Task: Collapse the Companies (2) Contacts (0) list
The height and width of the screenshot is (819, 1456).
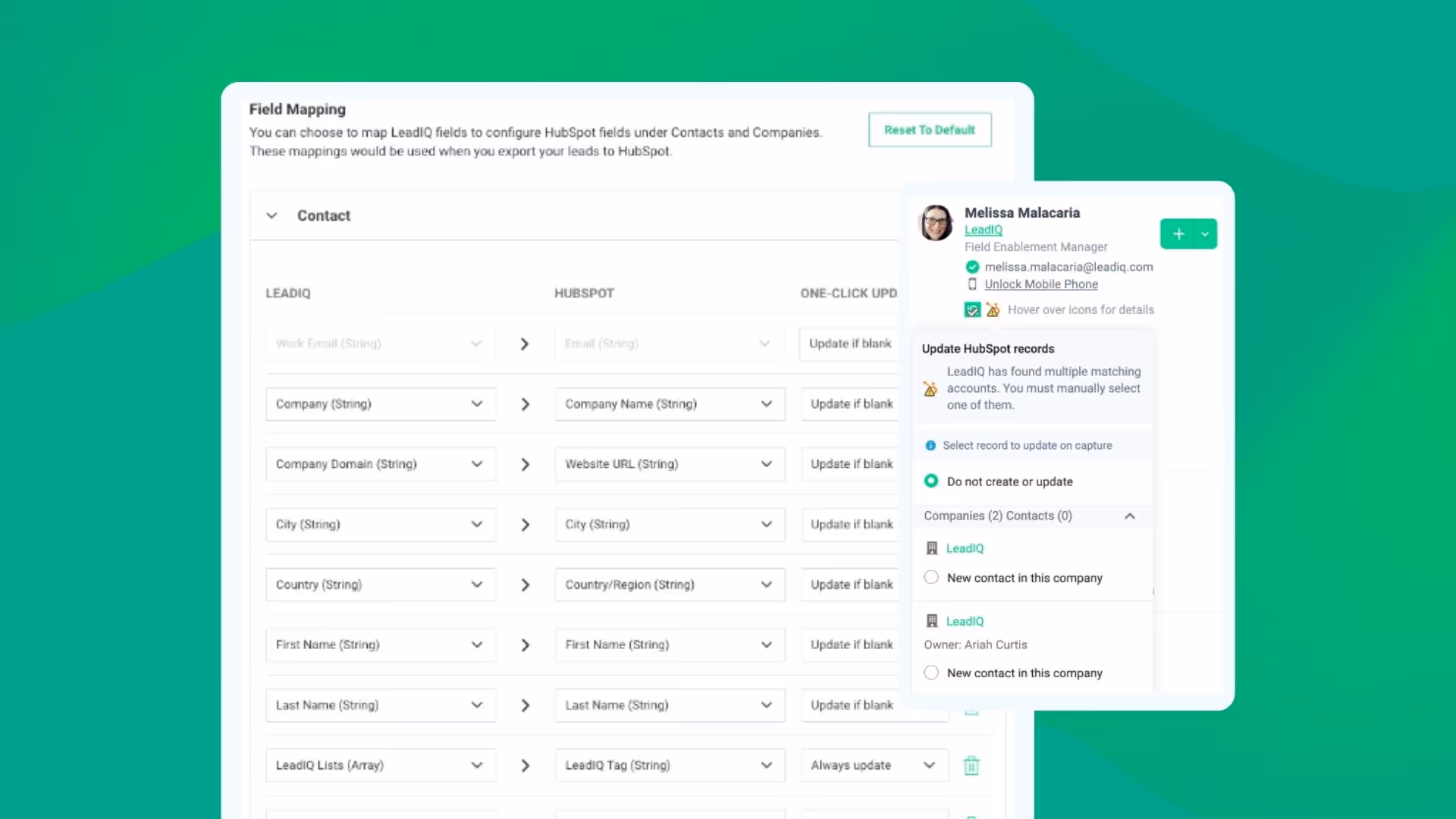Action: click(x=1130, y=516)
